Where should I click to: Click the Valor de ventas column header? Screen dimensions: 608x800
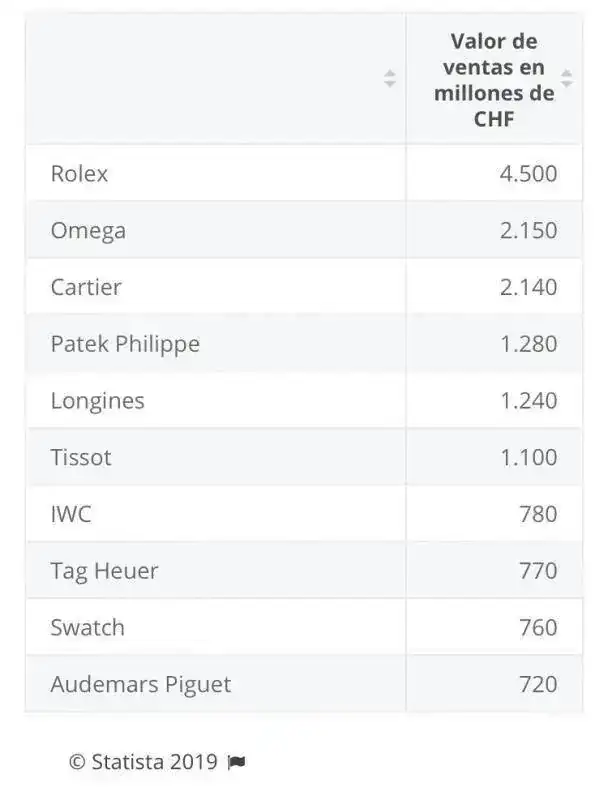[494, 80]
